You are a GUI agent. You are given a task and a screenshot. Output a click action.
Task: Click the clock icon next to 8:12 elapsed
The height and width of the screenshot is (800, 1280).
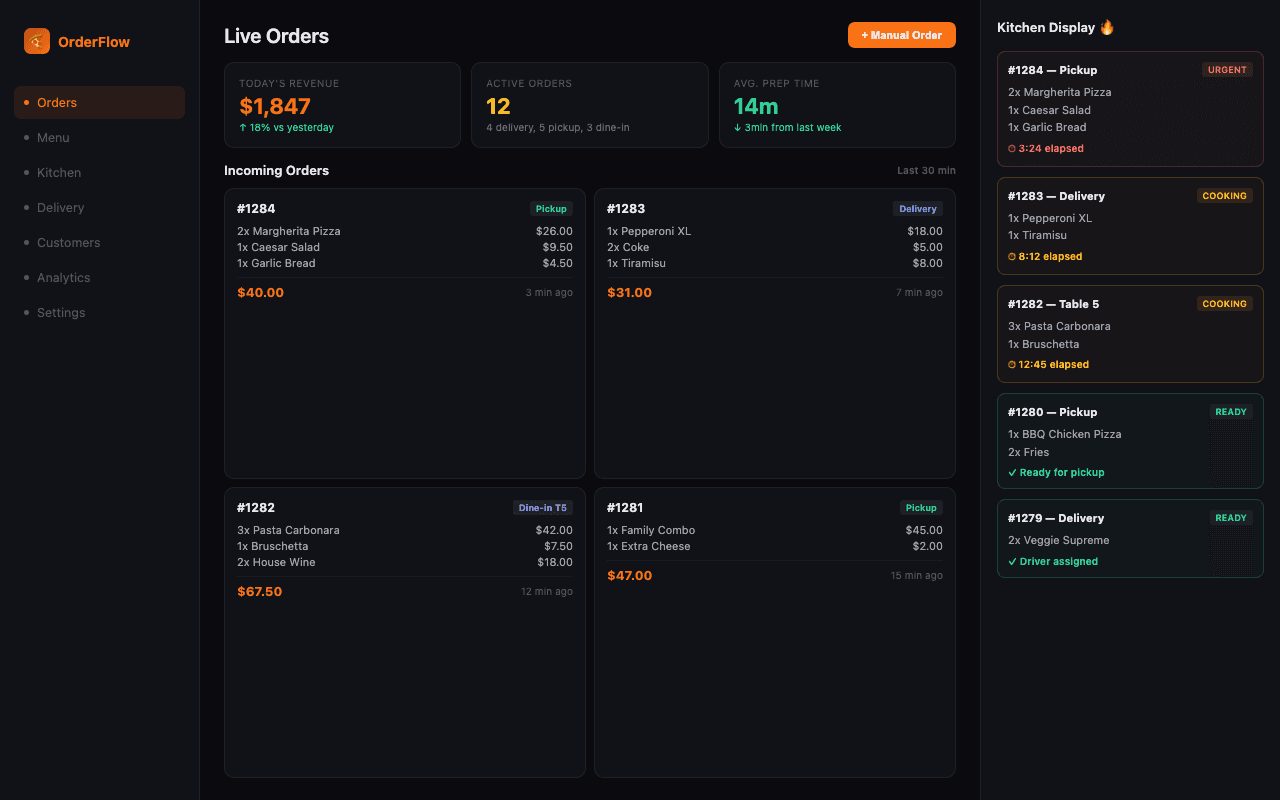1012,257
